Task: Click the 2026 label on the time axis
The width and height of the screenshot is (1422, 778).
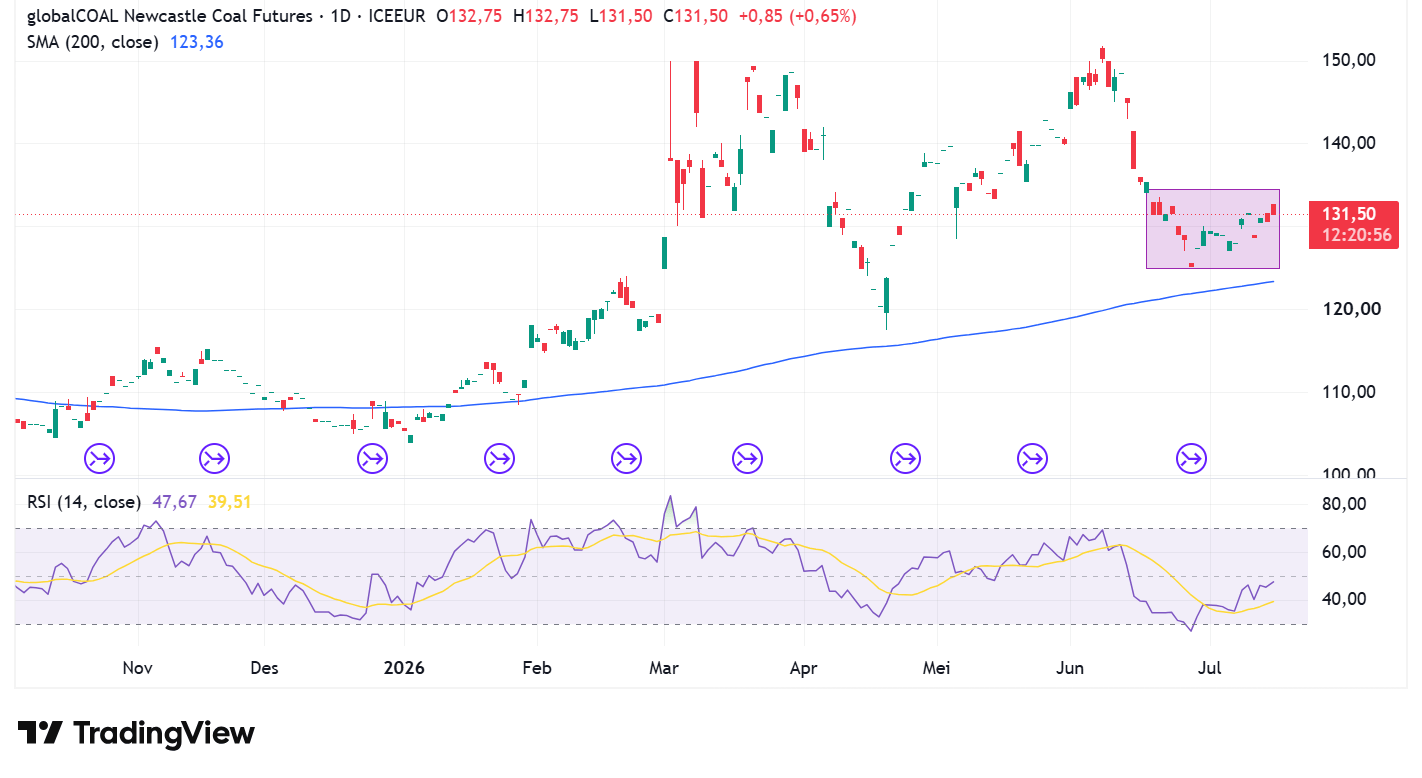Action: (404, 668)
